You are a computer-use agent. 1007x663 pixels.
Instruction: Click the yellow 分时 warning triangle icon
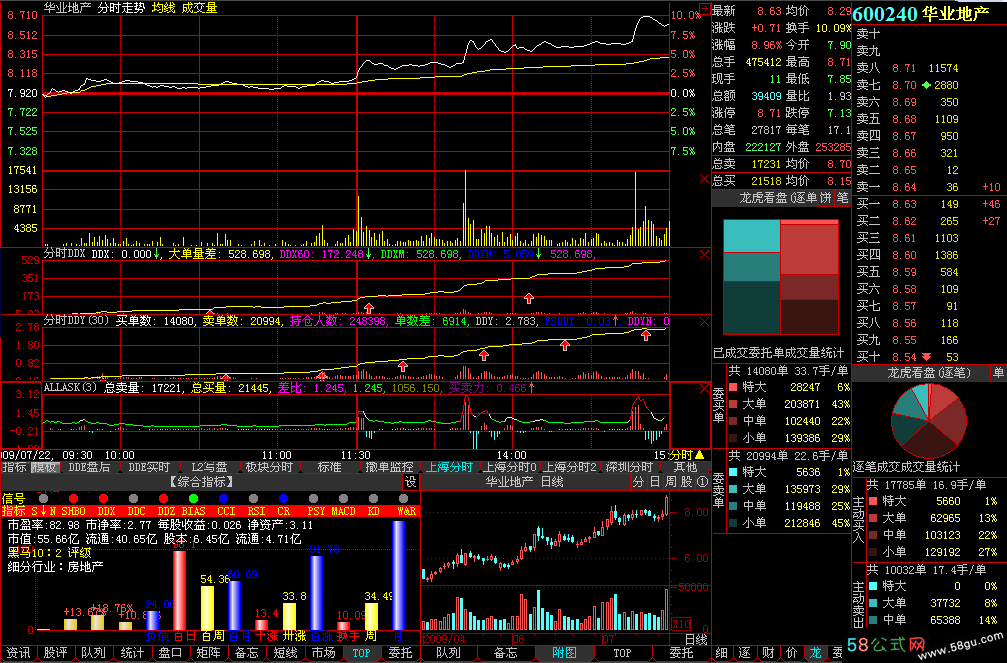tap(699, 455)
